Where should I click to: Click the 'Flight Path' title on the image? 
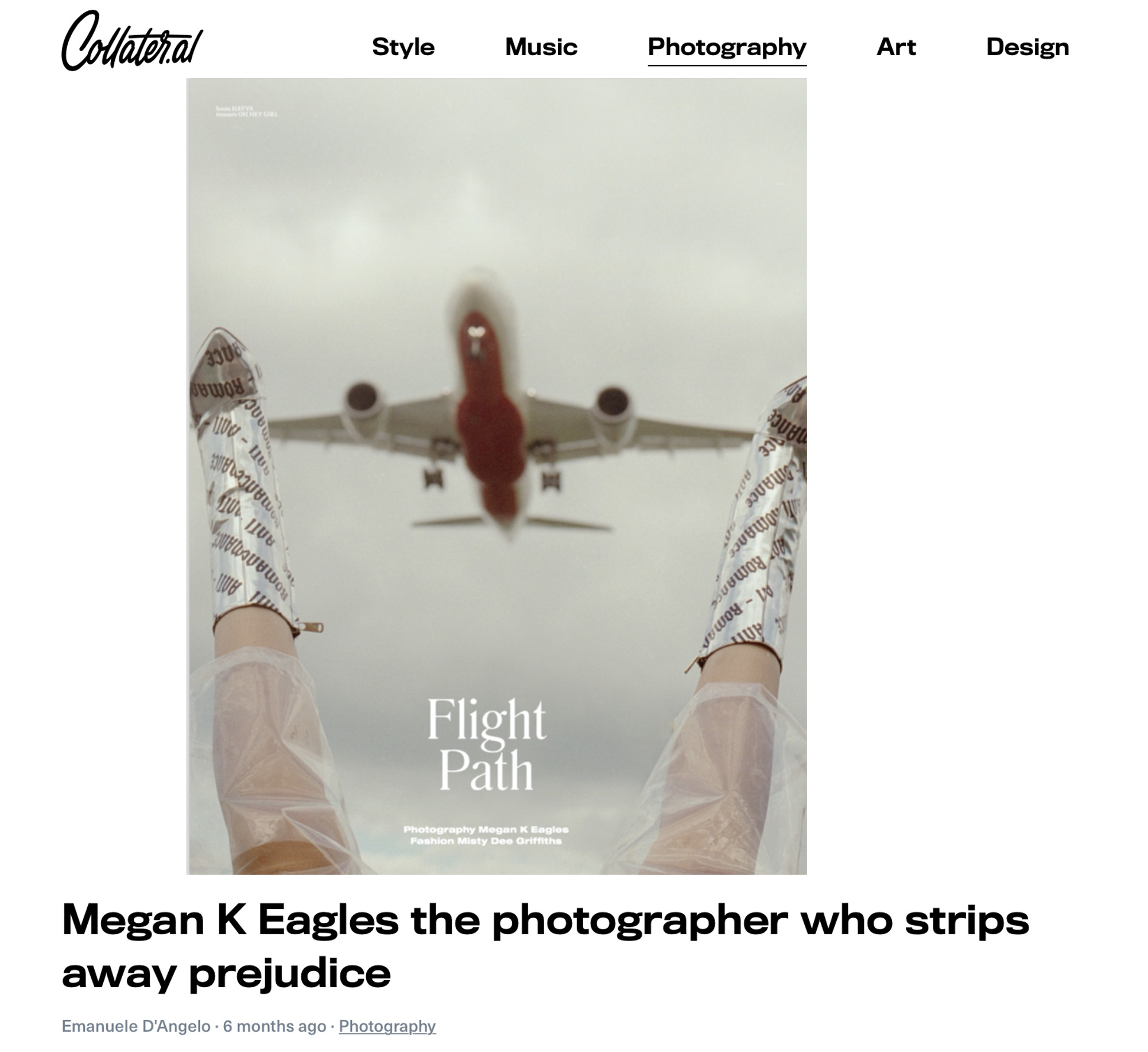click(x=487, y=744)
